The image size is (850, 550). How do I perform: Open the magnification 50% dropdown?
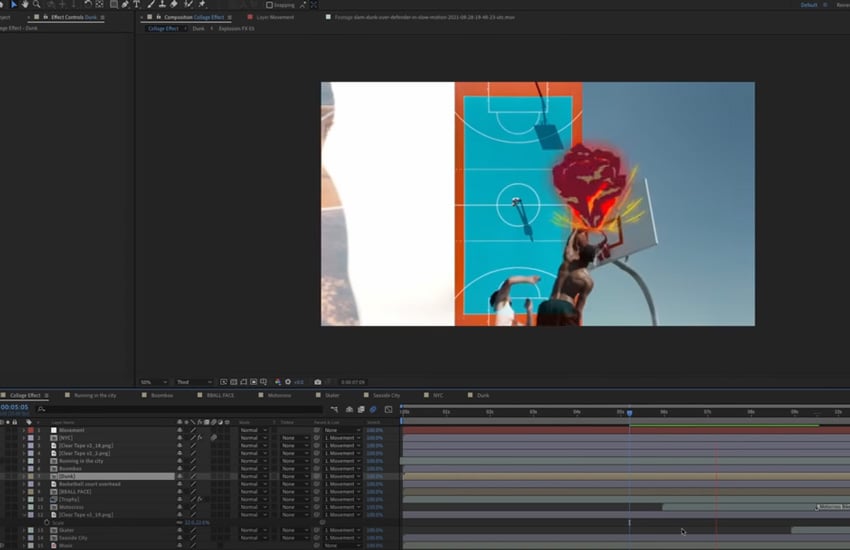tap(153, 382)
